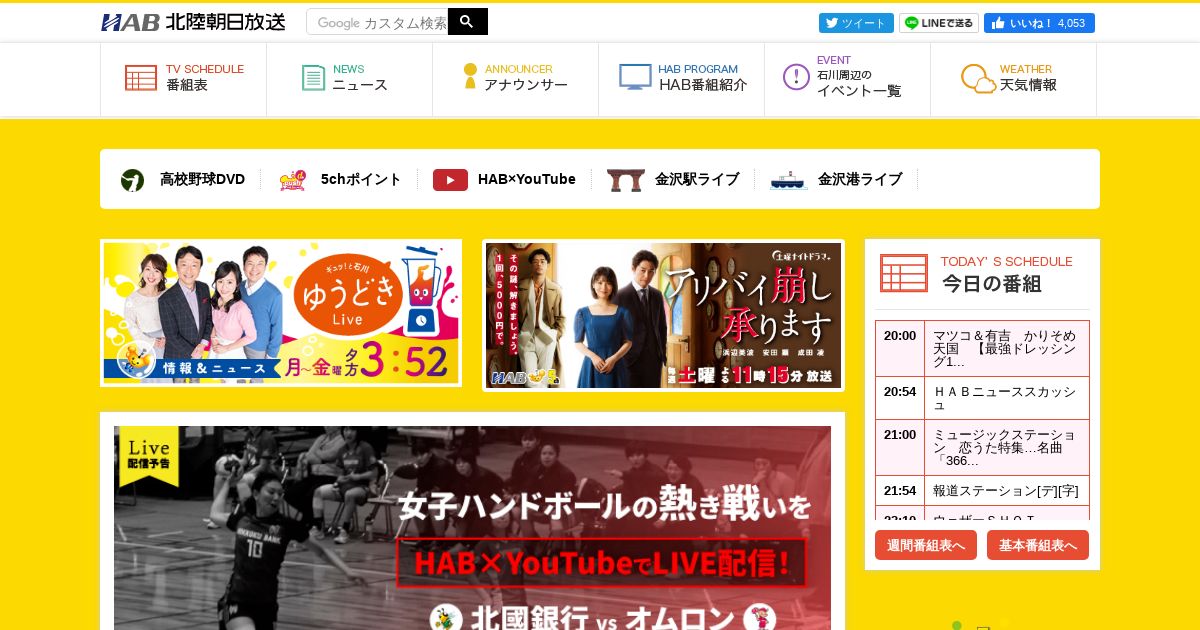Select 20:54 ＨＡＢニューススカッシュ row
This screenshot has width=1200, height=630.
tap(982, 398)
